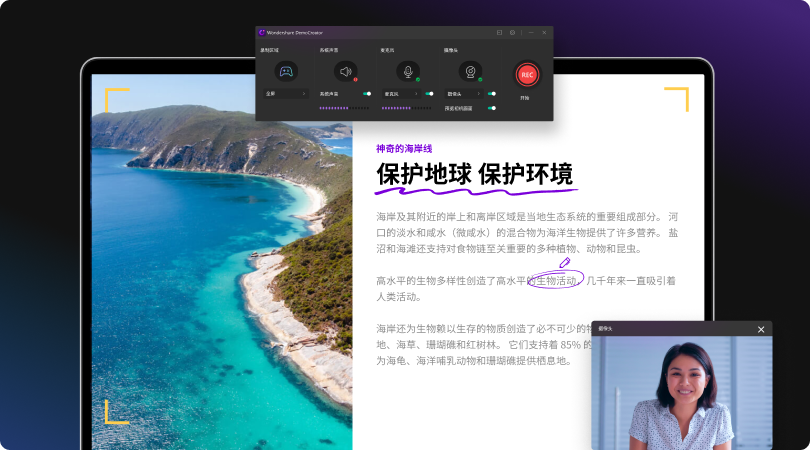Click the microphone volume level meter
The height and width of the screenshot is (450, 810).
tap(406, 108)
